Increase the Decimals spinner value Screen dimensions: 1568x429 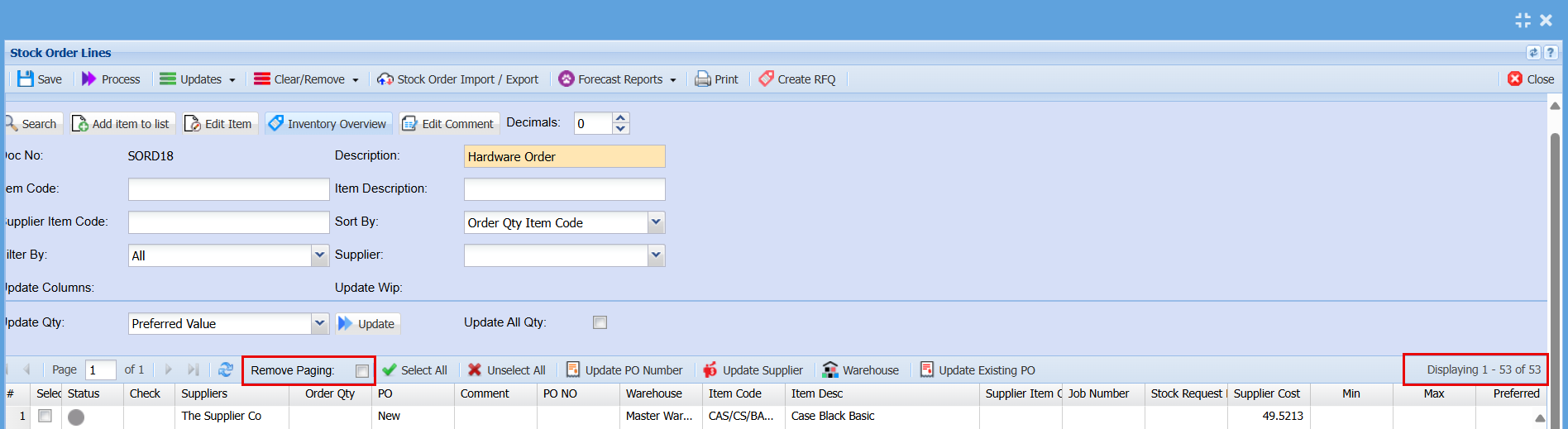pos(621,117)
